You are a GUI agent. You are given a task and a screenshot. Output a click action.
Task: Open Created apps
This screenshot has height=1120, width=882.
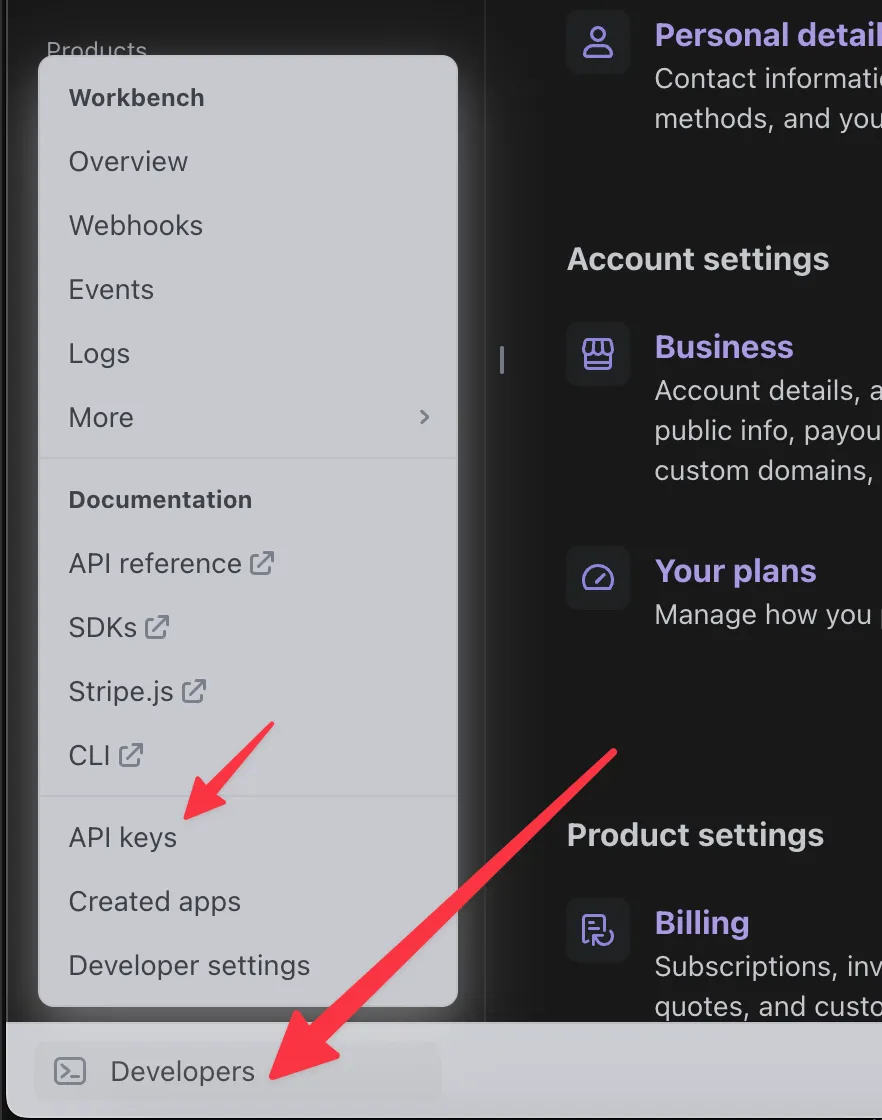pos(154,901)
